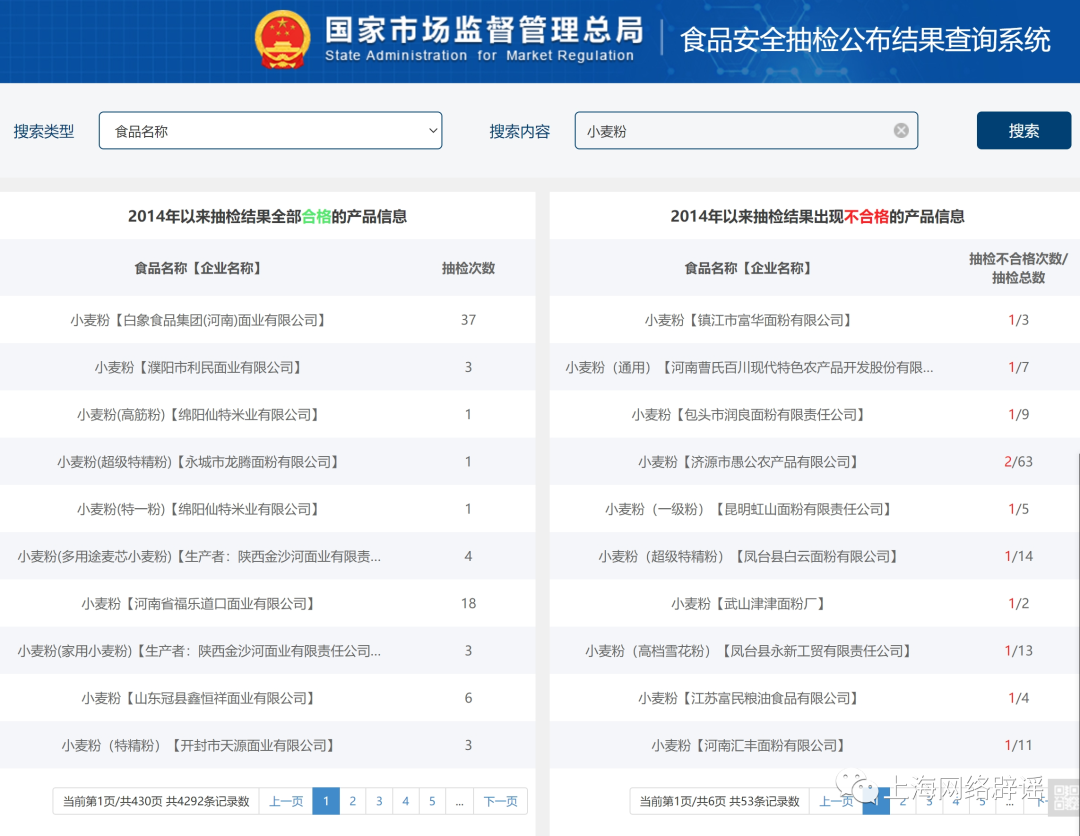Open the search type dropdown

[270, 131]
